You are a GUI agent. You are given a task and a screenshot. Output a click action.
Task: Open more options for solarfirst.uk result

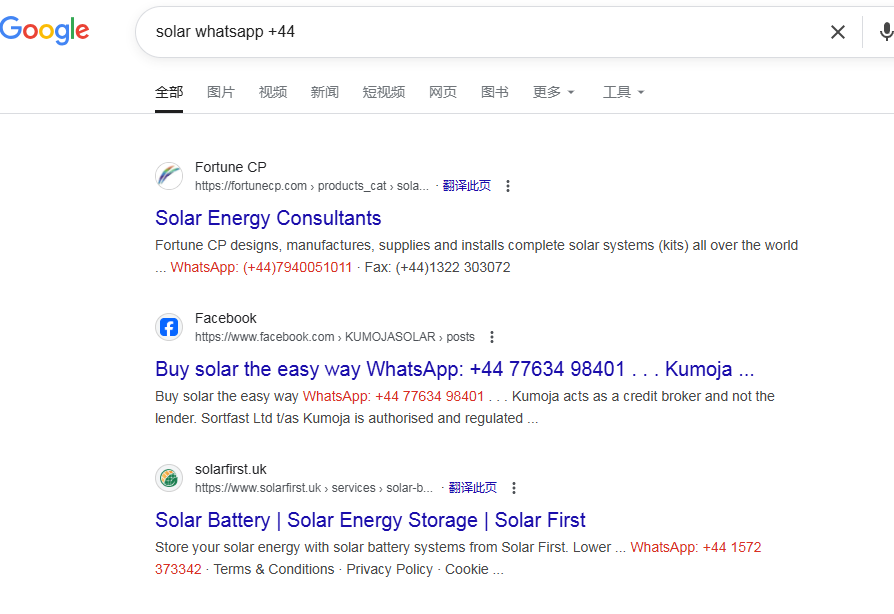[514, 488]
